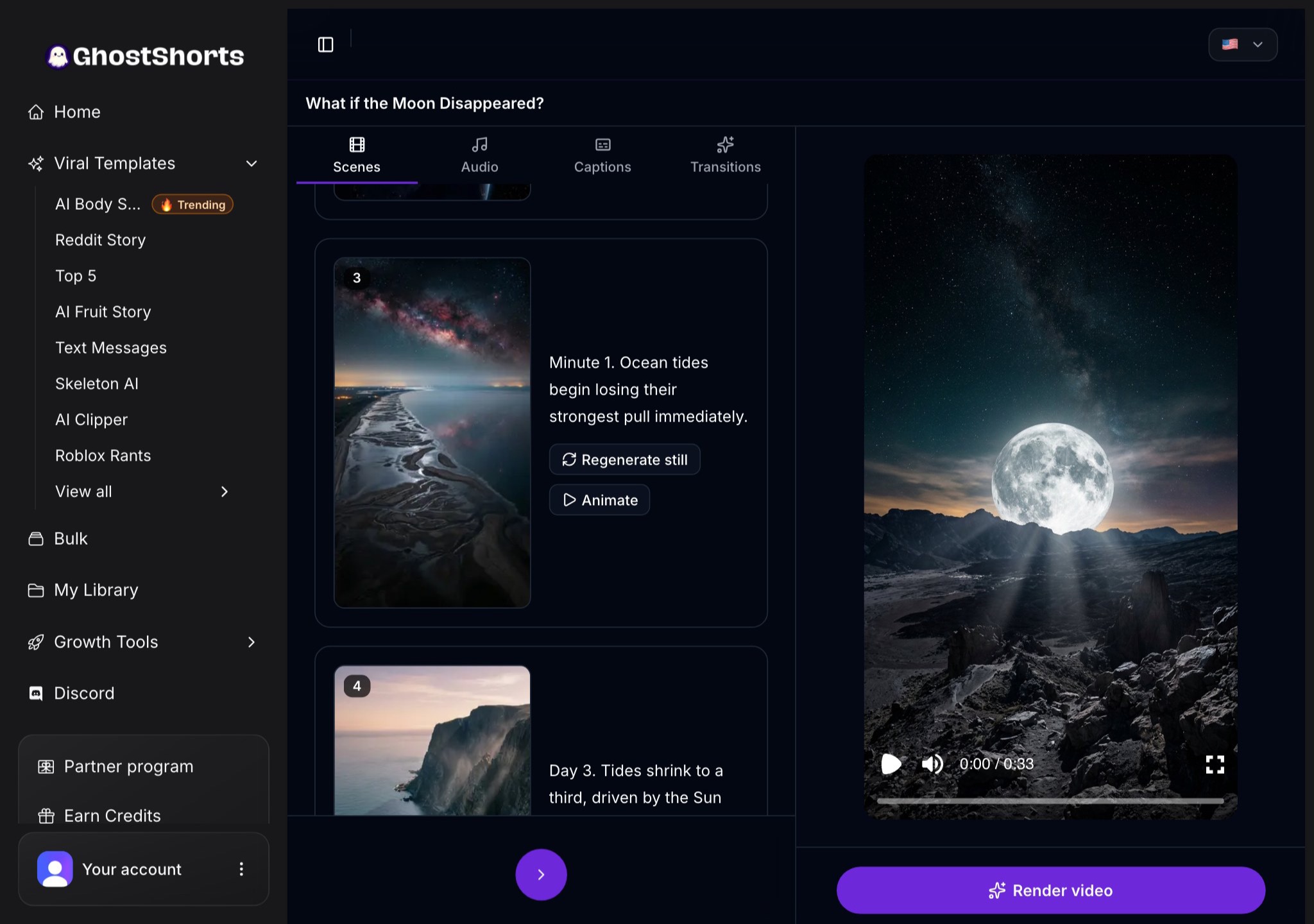Click the Render video button

pos(1051,891)
